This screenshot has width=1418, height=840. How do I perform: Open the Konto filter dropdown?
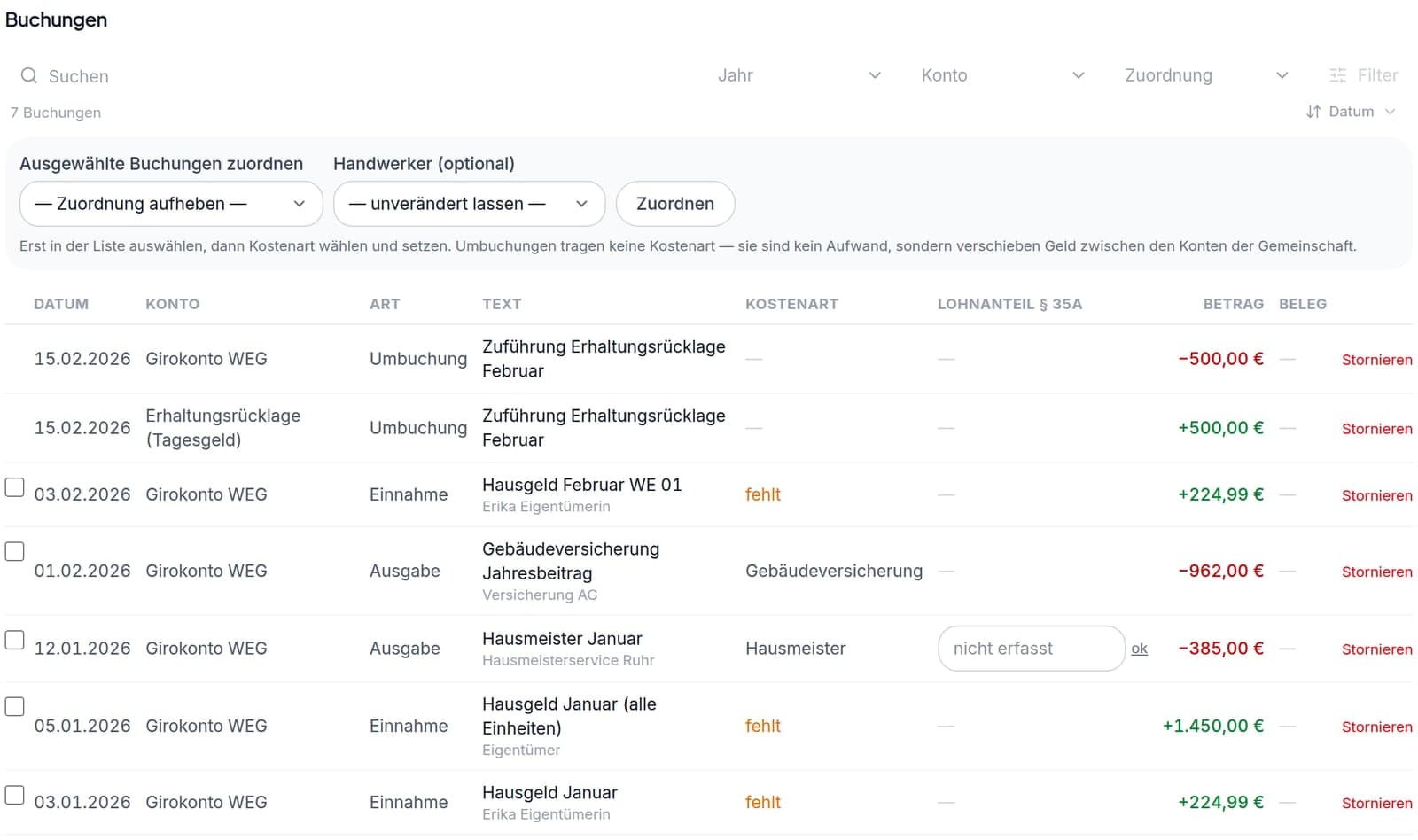pos(1003,76)
